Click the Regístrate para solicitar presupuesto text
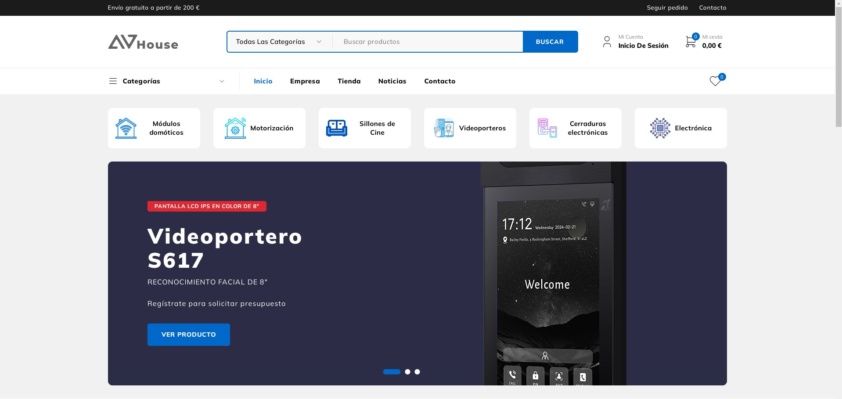This screenshot has height=399, width=842. (x=216, y=303)
